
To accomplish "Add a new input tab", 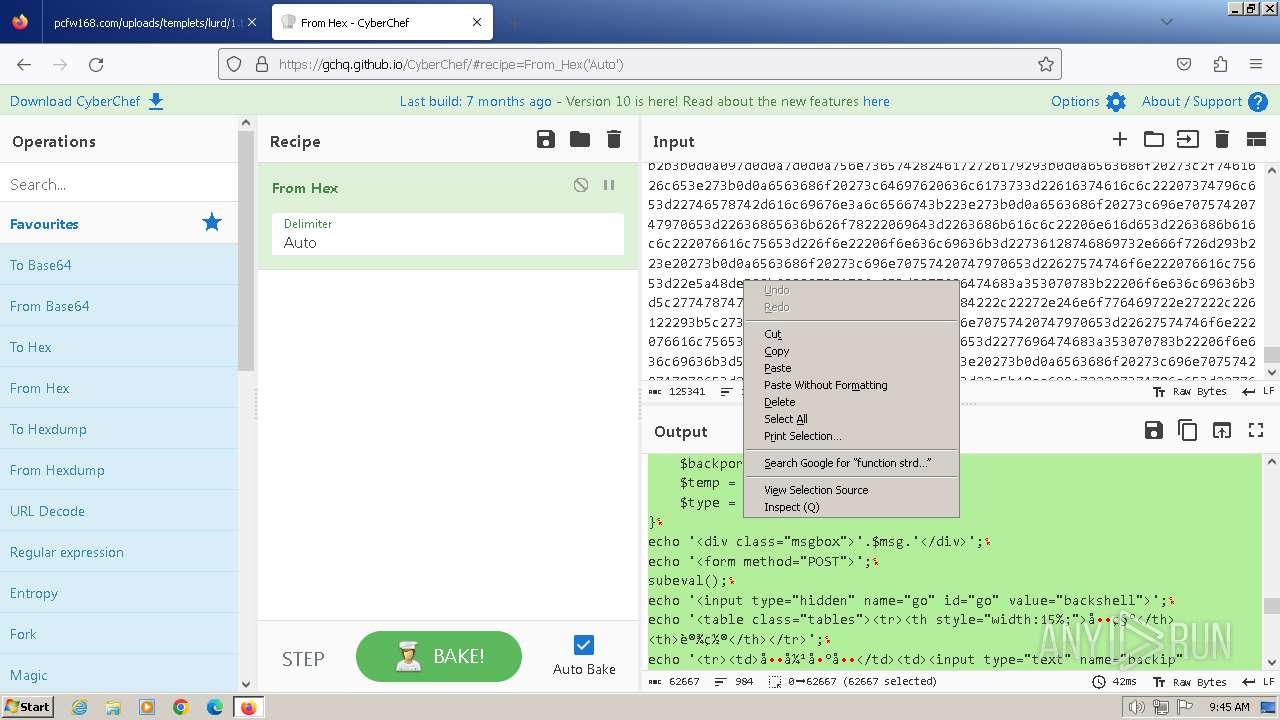I will 1120,140.
